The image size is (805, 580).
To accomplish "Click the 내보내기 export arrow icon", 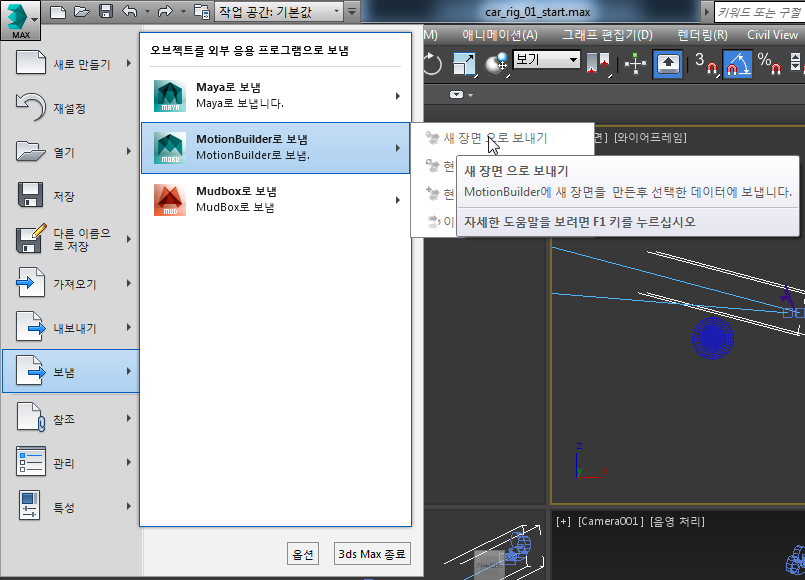I will tap(30, 326).
